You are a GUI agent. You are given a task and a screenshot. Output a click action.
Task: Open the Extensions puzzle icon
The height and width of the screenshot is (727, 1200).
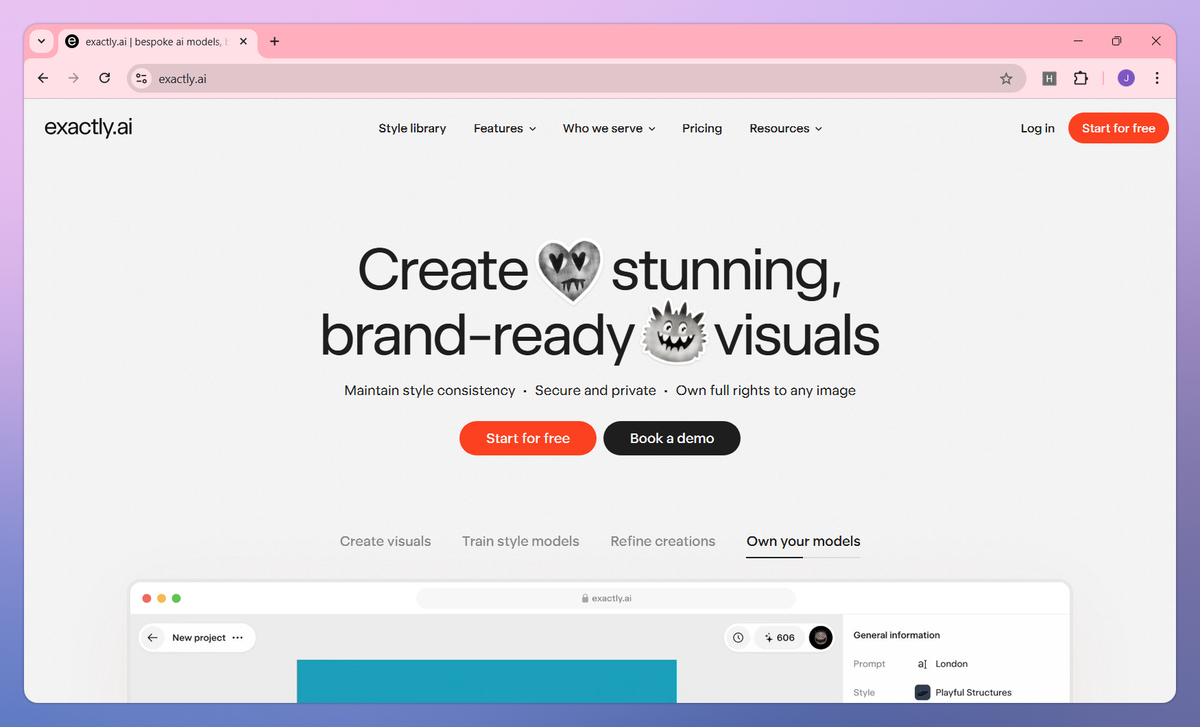[1081, 78]
